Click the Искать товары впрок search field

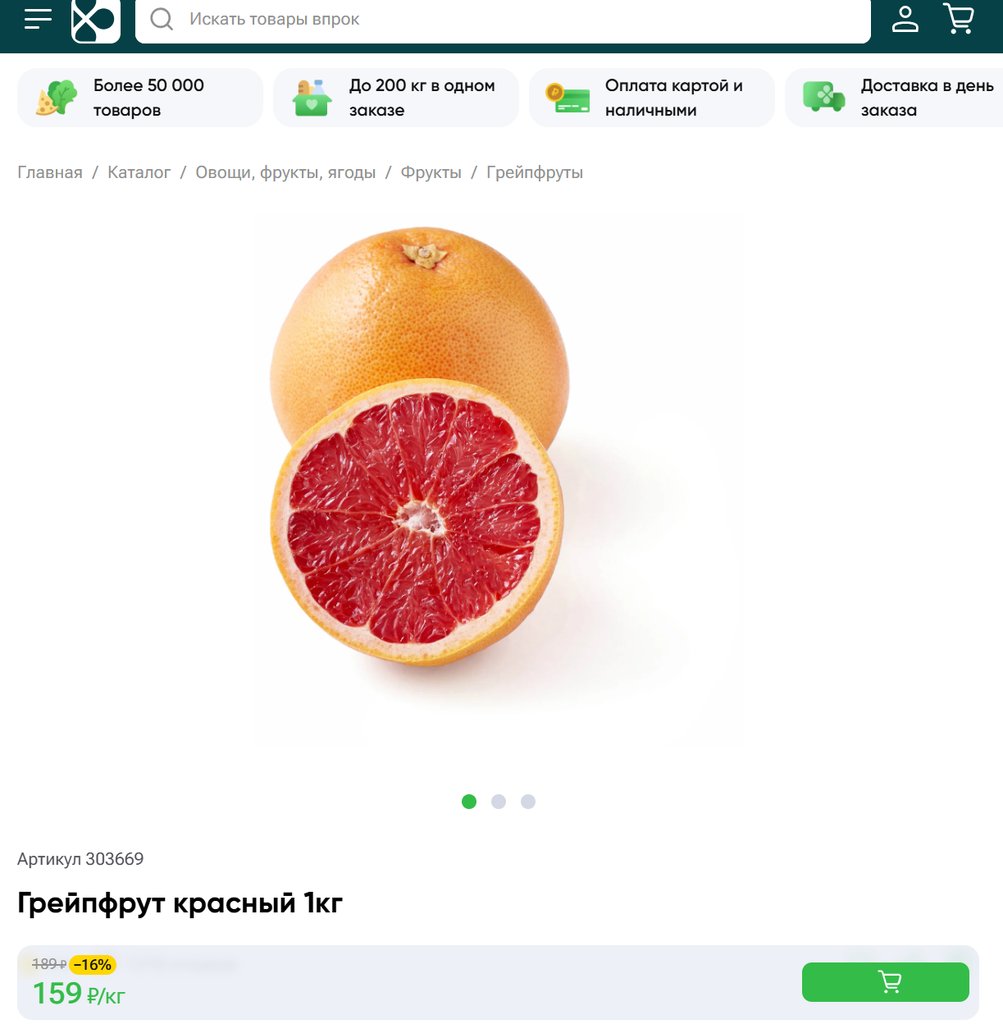(x=503, y=20)
